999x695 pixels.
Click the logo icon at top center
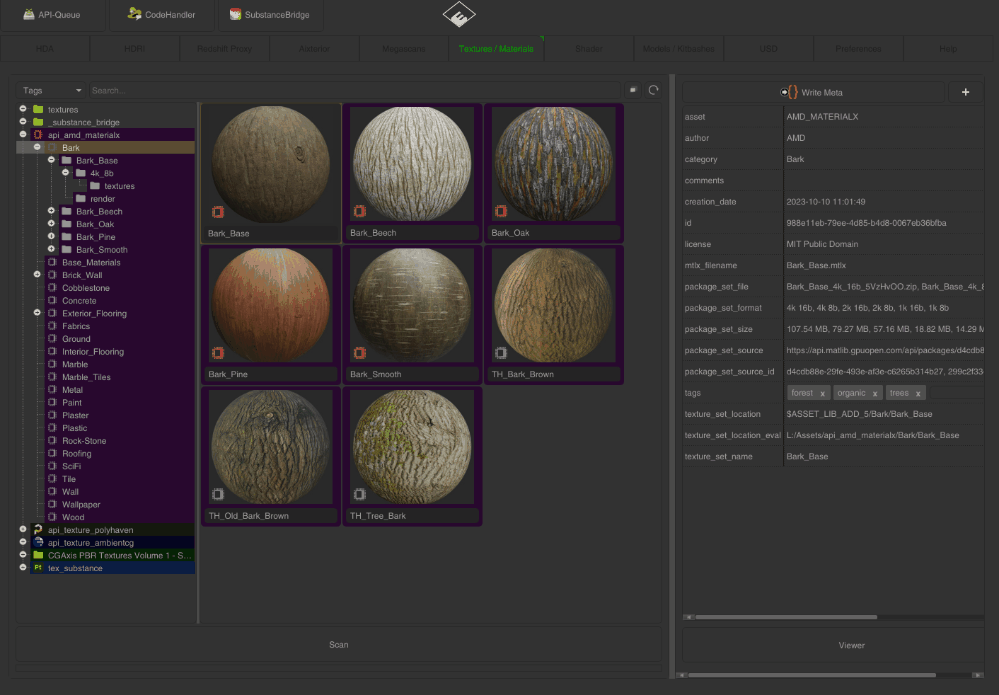[459, 15]
